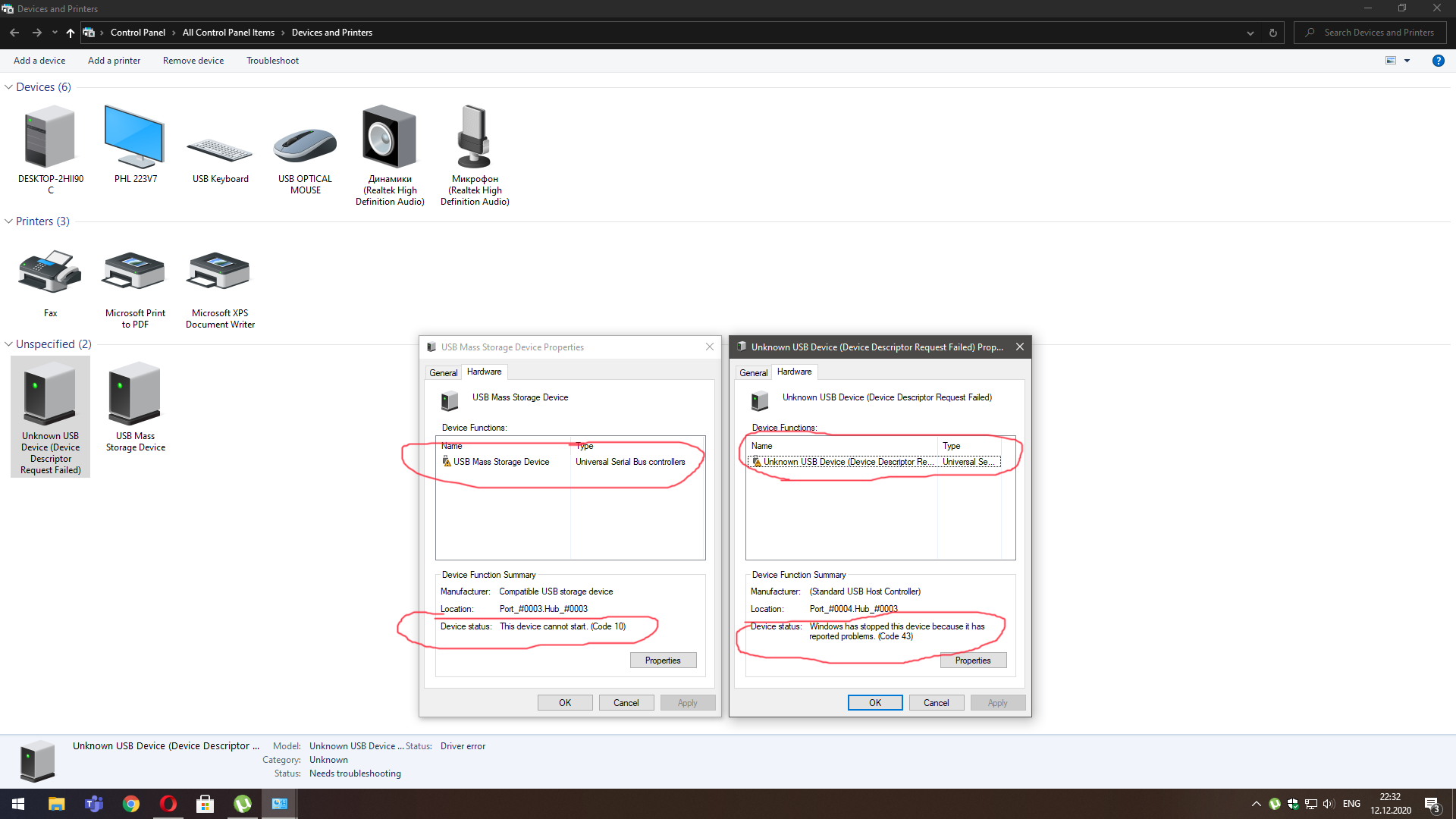The width and height of the screenshot is (1456, 819).
Task: Collapse the Devices (6) group
Action: click(x=8, y=87)
